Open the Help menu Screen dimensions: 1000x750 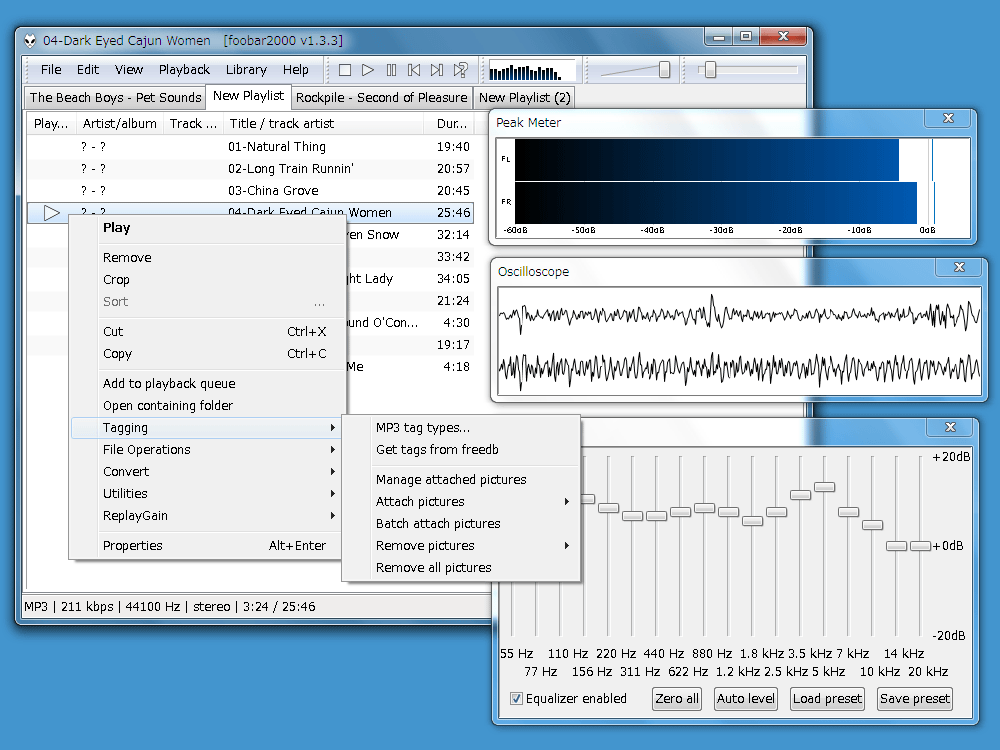click(x=296, y=70)
